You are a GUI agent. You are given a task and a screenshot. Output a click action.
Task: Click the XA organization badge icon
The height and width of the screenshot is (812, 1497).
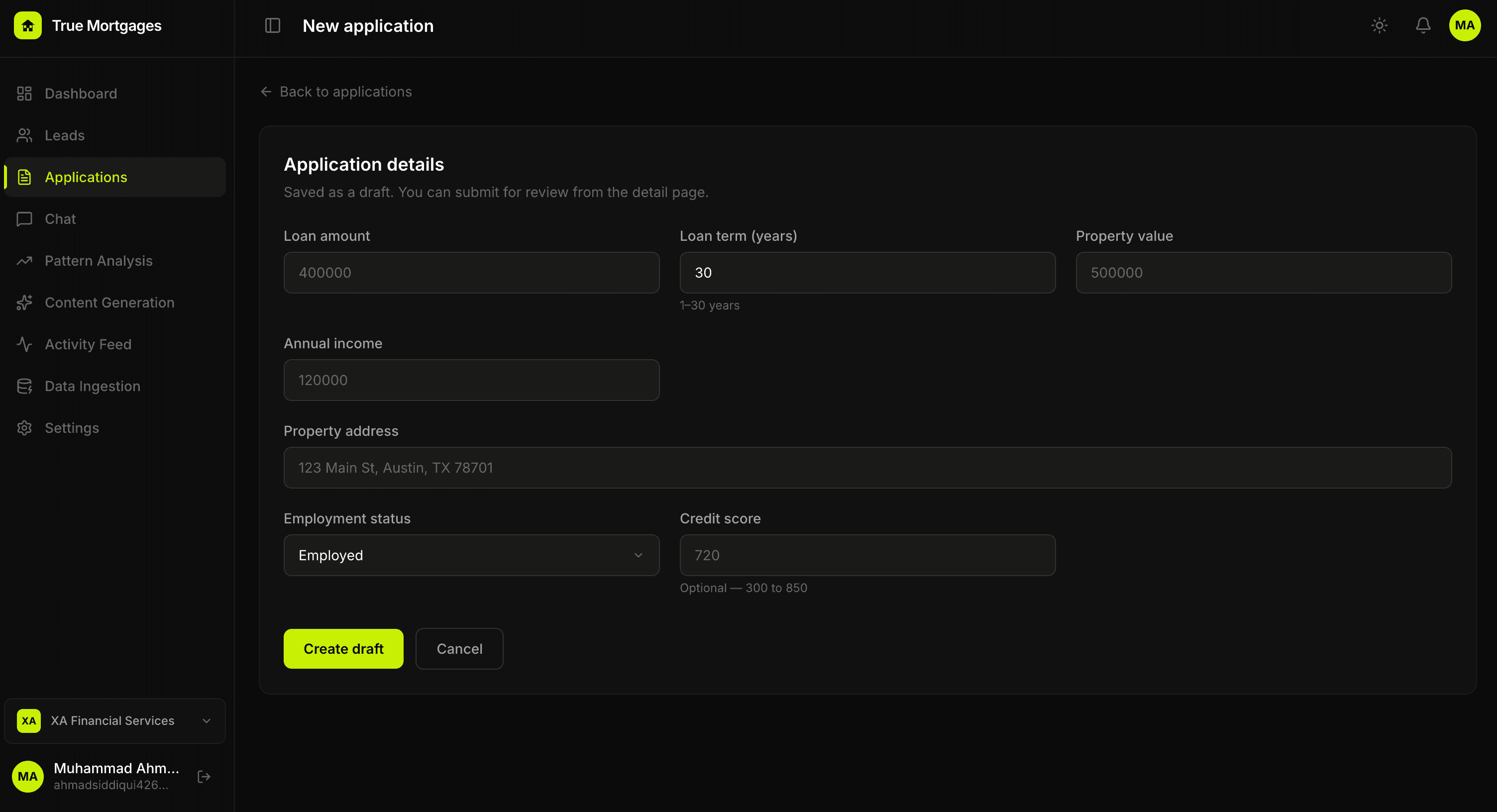pos(29,721)
